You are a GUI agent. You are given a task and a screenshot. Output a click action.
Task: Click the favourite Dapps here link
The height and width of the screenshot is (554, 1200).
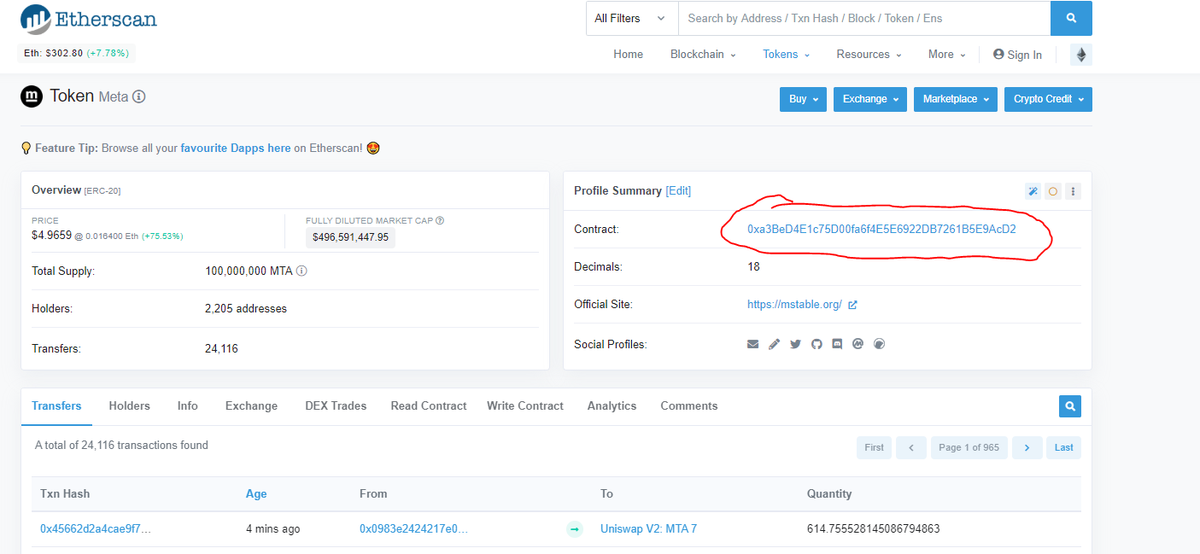236,148
